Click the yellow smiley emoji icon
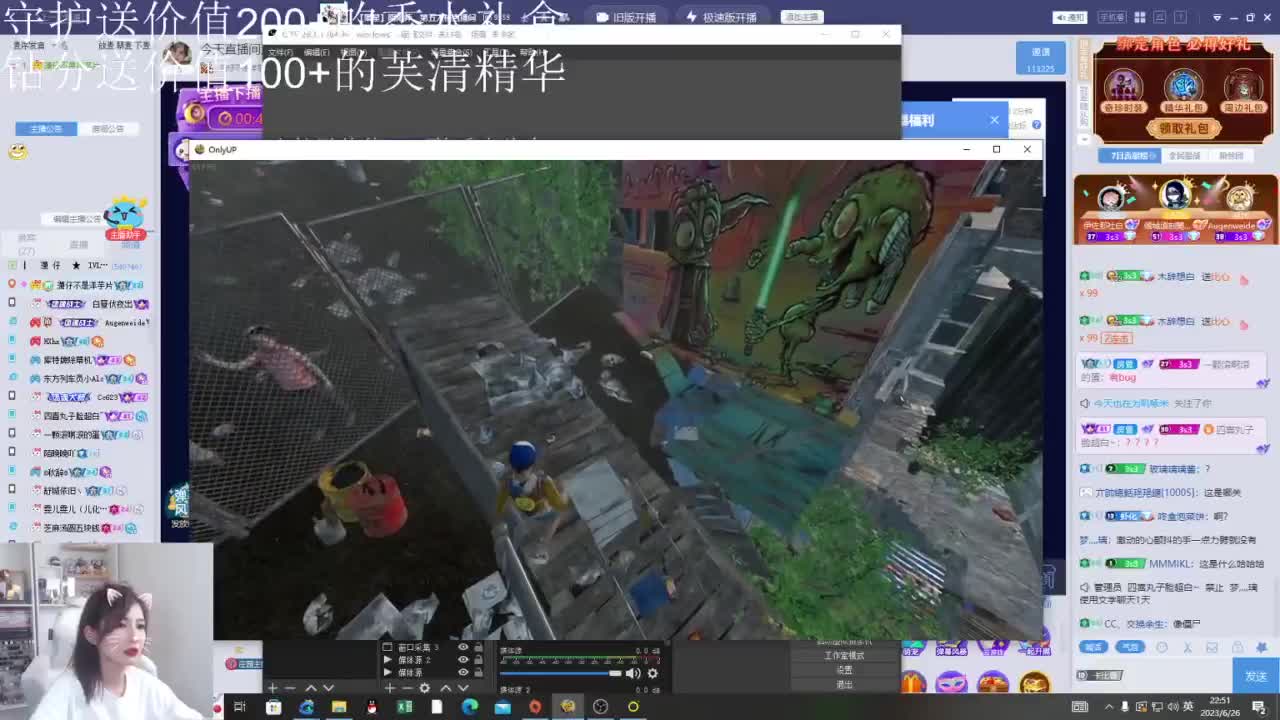 [16, 152]
